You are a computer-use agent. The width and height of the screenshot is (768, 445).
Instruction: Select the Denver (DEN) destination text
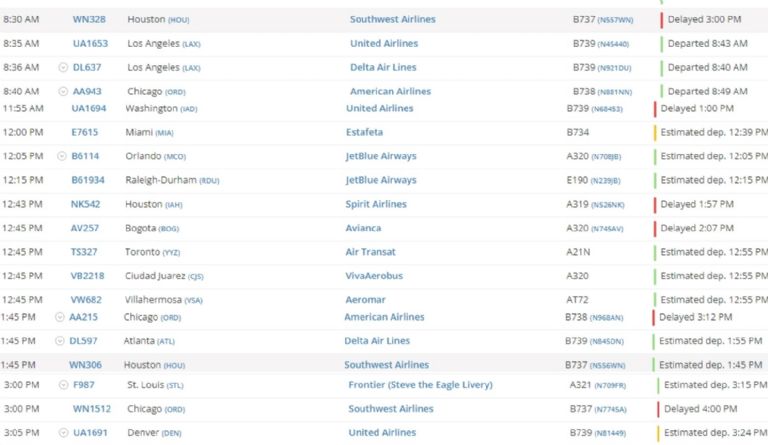coord(154,433)
